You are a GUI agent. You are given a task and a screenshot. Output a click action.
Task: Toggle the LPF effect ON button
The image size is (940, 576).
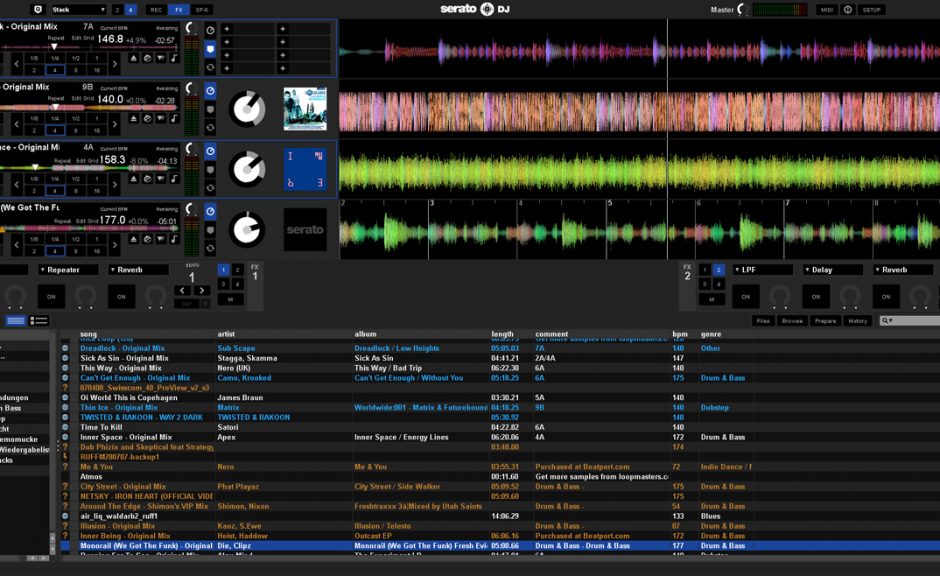[745, 296]
